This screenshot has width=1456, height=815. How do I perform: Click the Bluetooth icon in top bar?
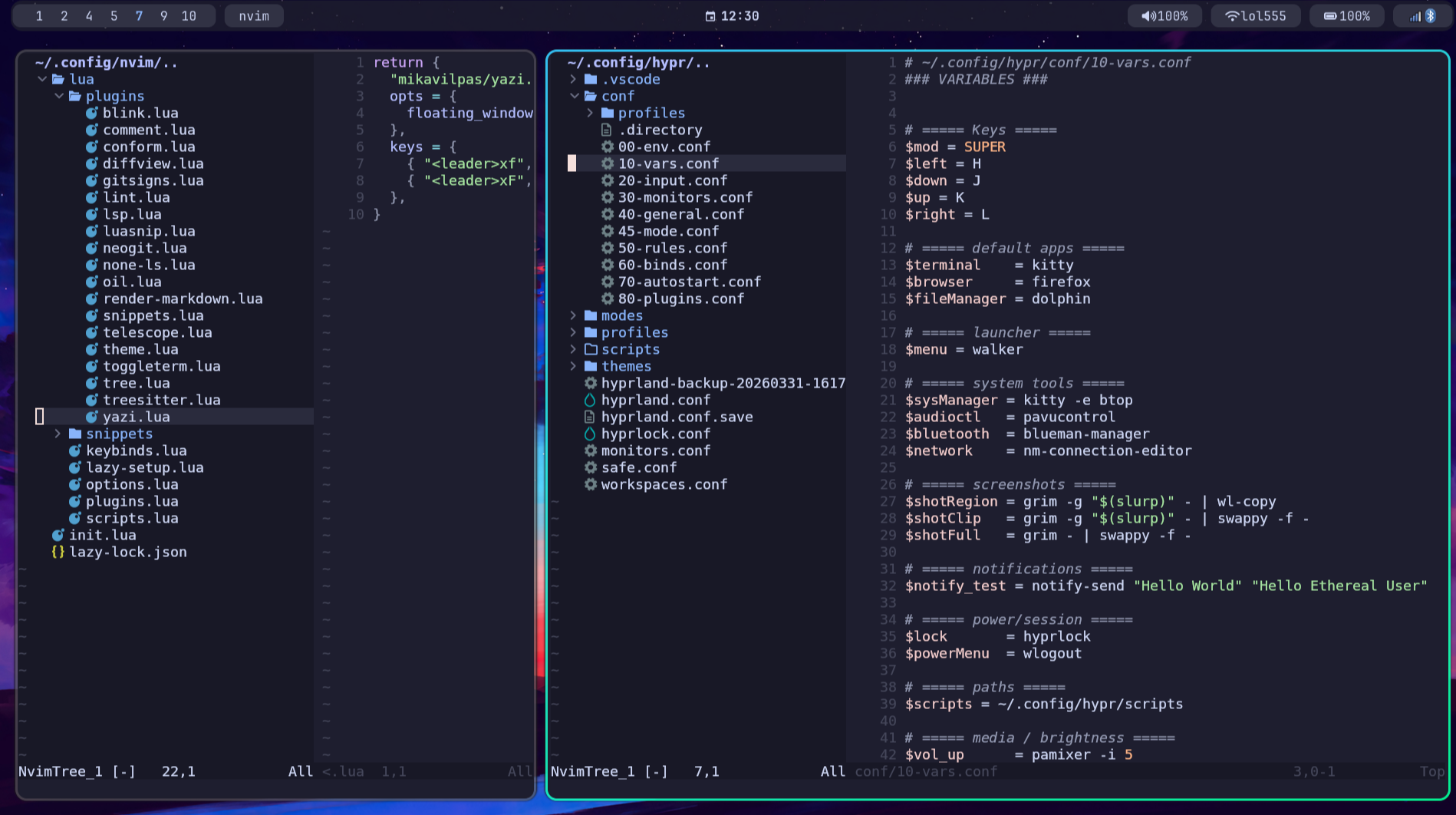pos(1431,16)
